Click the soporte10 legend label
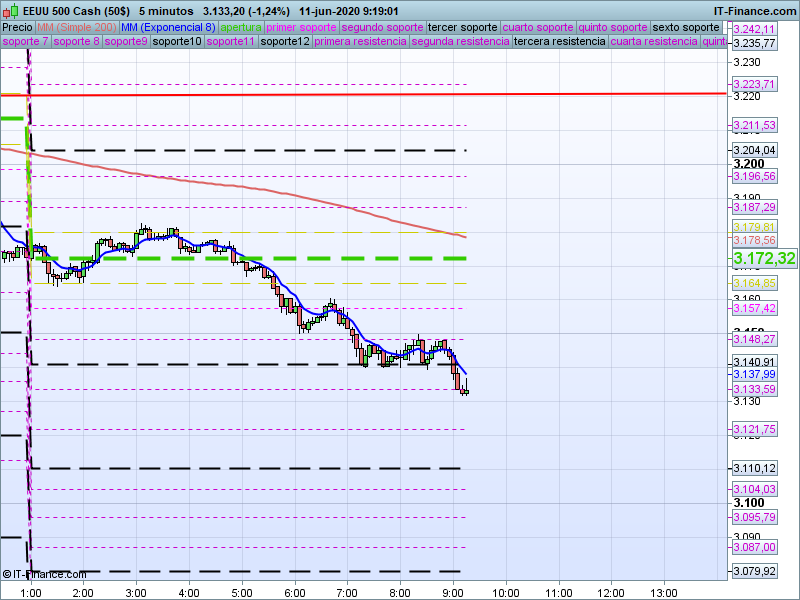The image size is (800, 600). (x=178, y=42)
